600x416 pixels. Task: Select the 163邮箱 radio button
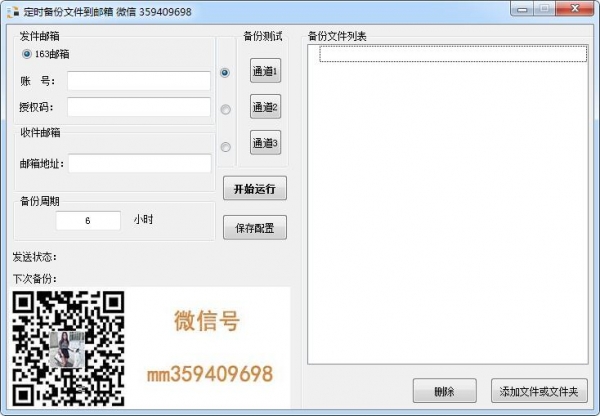click(x=26, y=54)
